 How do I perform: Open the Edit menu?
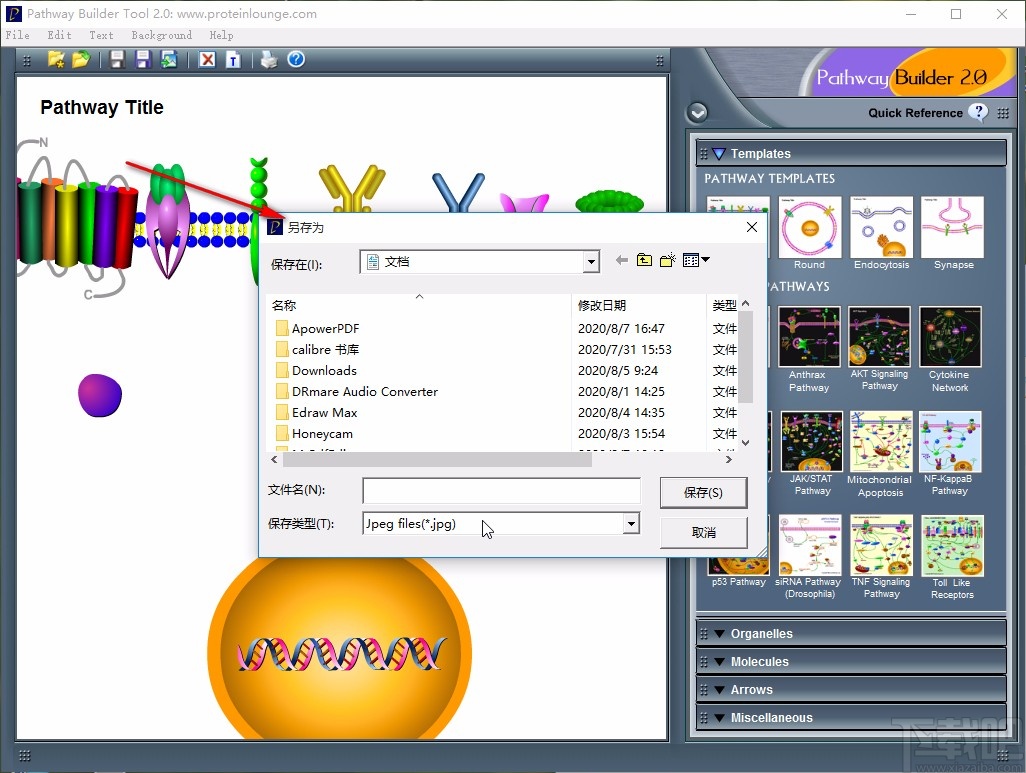(59, 35)
